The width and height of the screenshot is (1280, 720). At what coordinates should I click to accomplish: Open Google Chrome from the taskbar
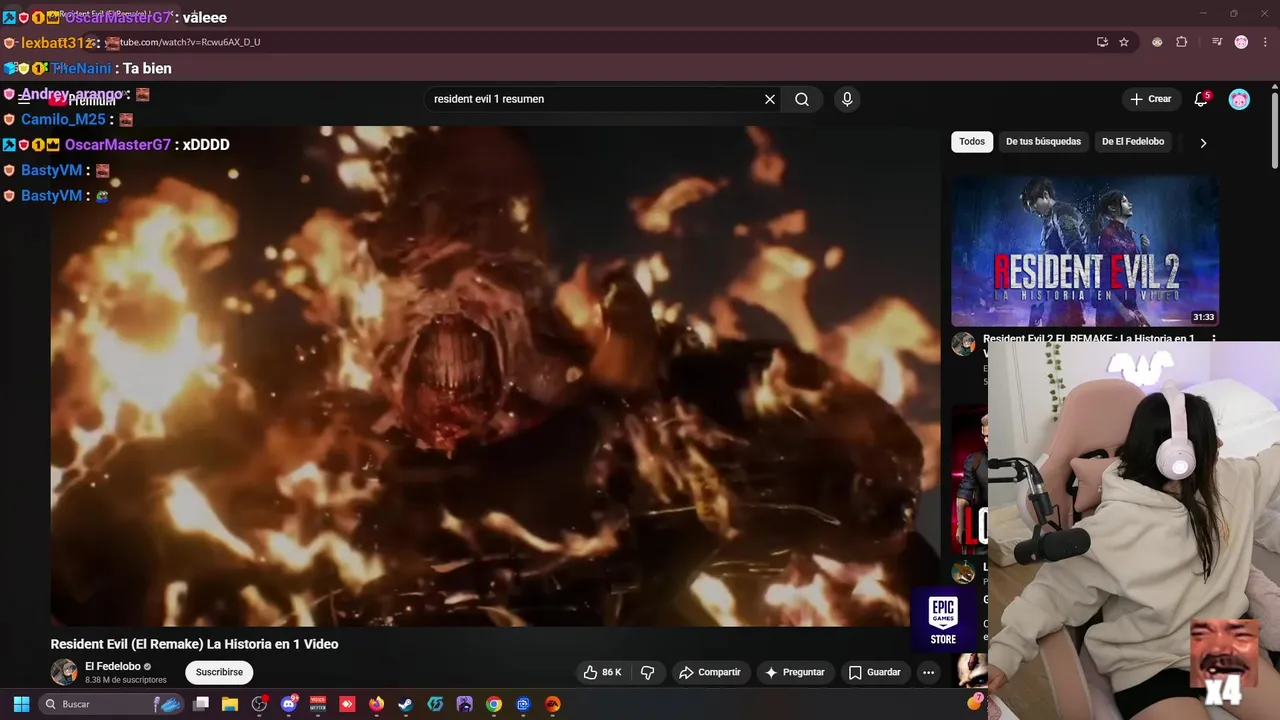pos(494,704)
